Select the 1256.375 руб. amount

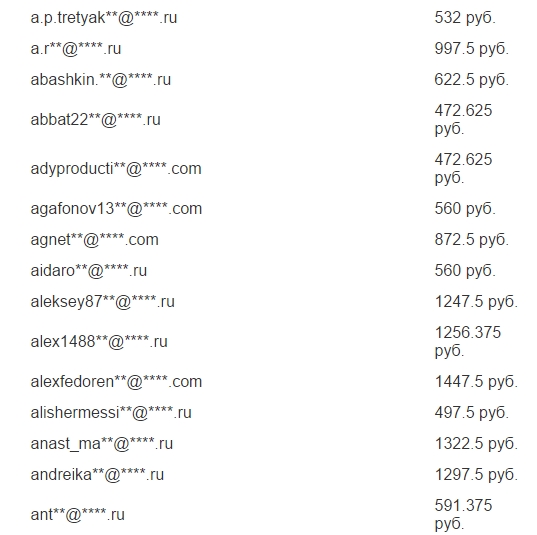point(467,342)
